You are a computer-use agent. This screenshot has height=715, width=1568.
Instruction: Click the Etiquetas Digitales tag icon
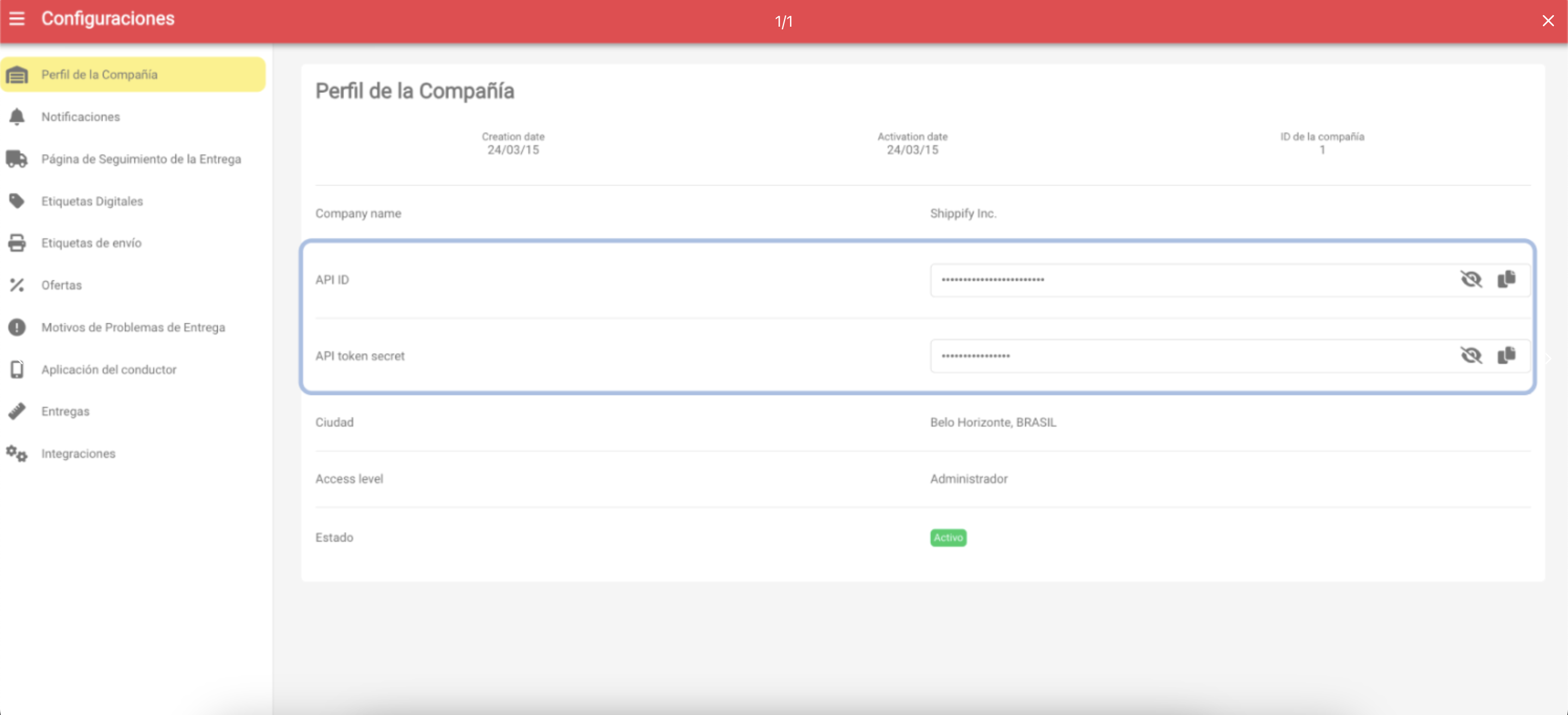(x=17, y=201)
